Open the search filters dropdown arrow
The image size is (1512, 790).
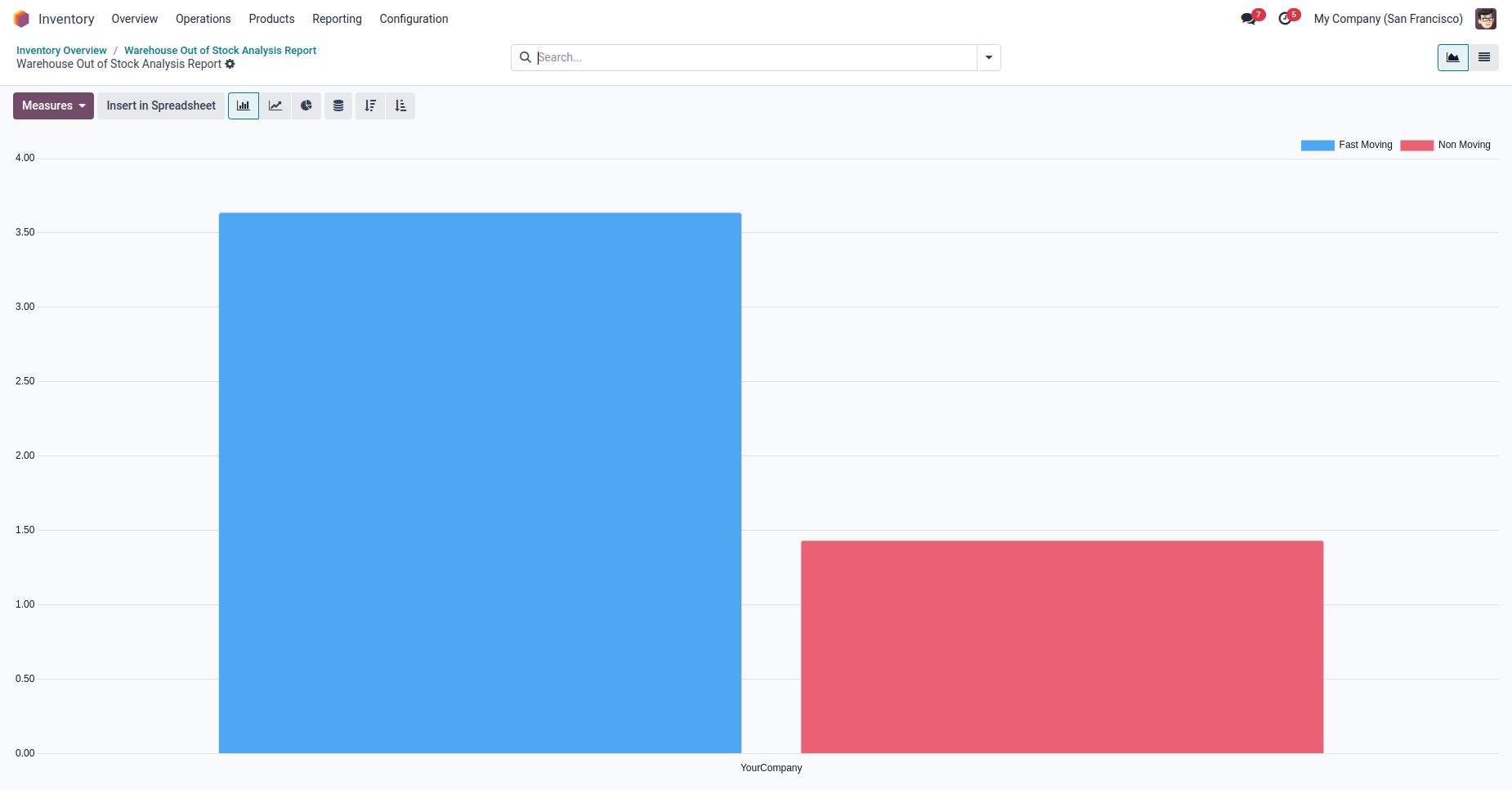(989, 57)
